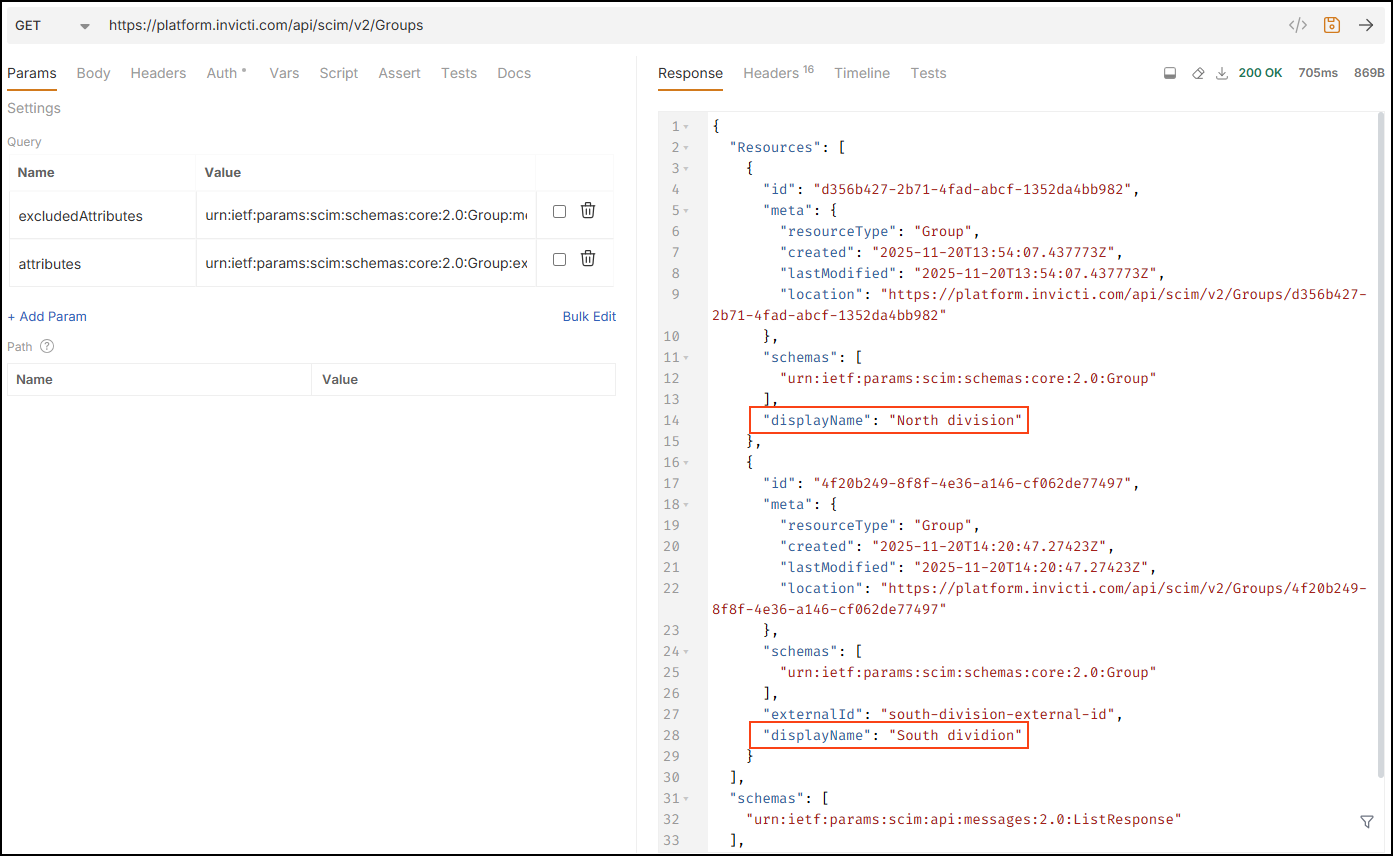Click the response layout toggle icon

coord(1170,73)
